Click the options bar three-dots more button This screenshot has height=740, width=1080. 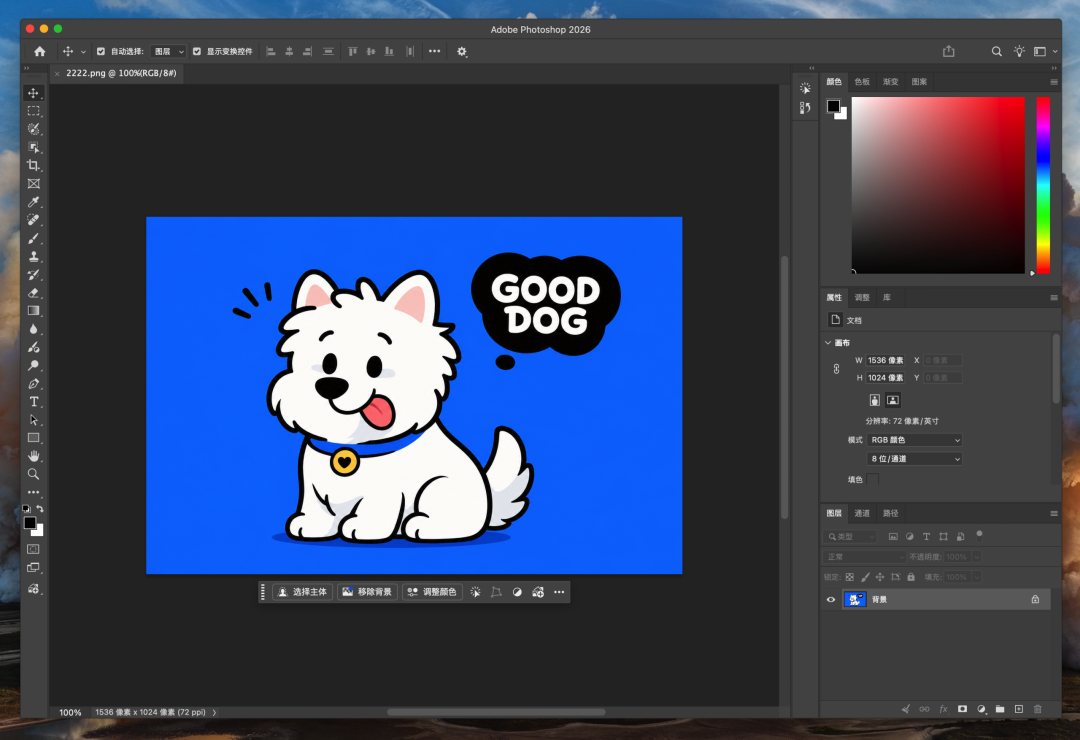pyautogui.click(x=434, y=52)
